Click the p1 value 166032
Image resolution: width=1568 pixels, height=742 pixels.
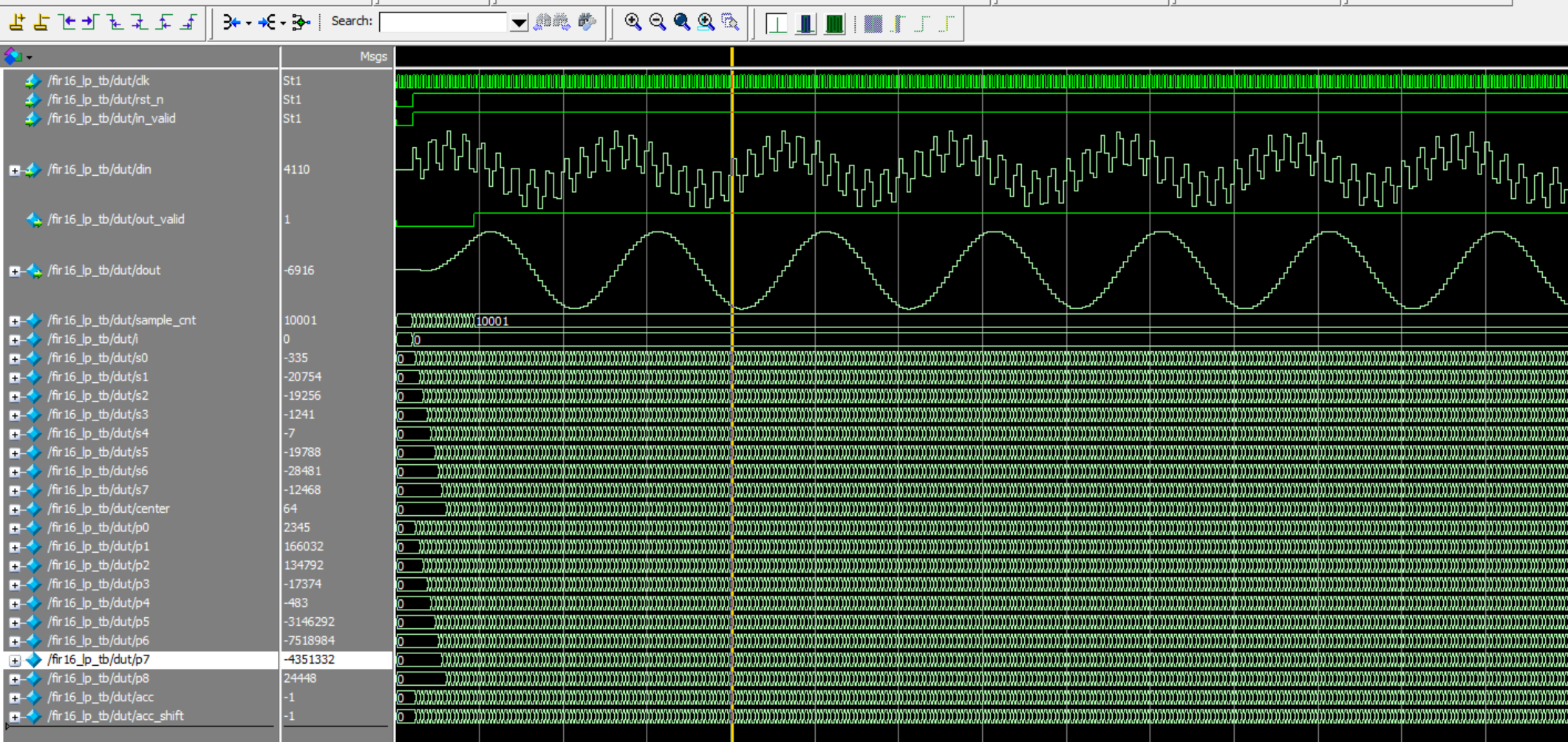pos(304,546)
